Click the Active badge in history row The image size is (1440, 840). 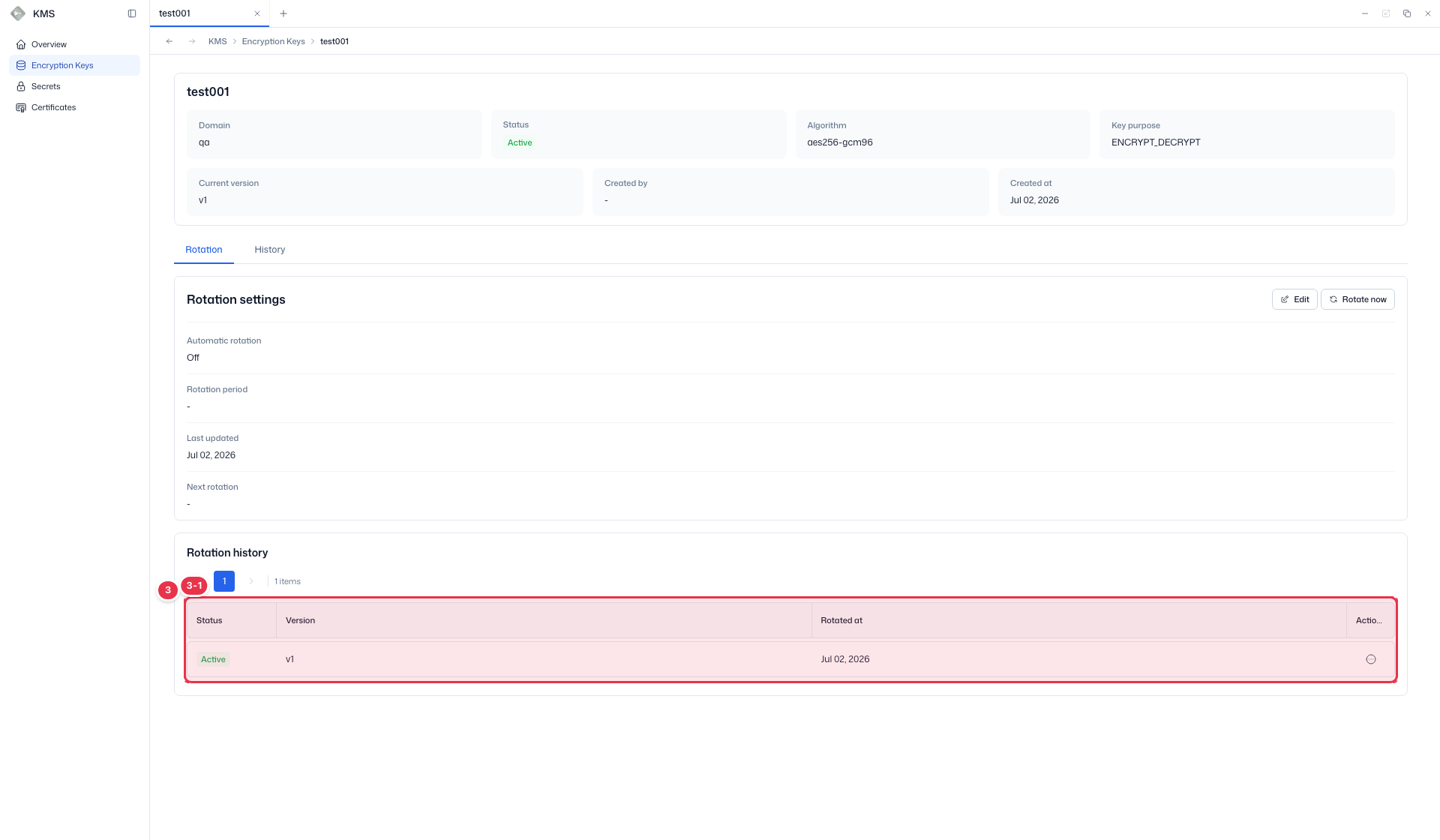(213, 659)
